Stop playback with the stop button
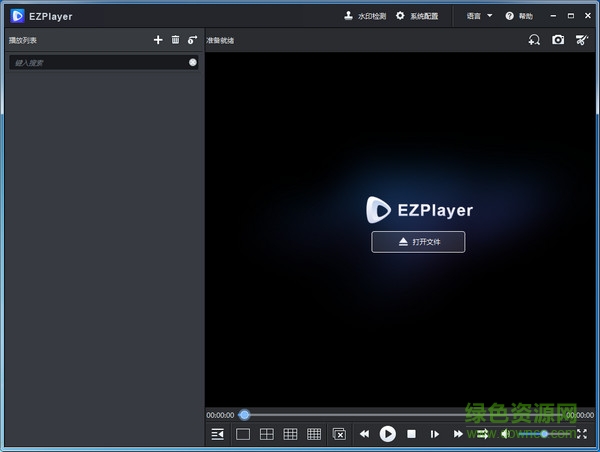600x452 pixels. [x=411, y=434]
